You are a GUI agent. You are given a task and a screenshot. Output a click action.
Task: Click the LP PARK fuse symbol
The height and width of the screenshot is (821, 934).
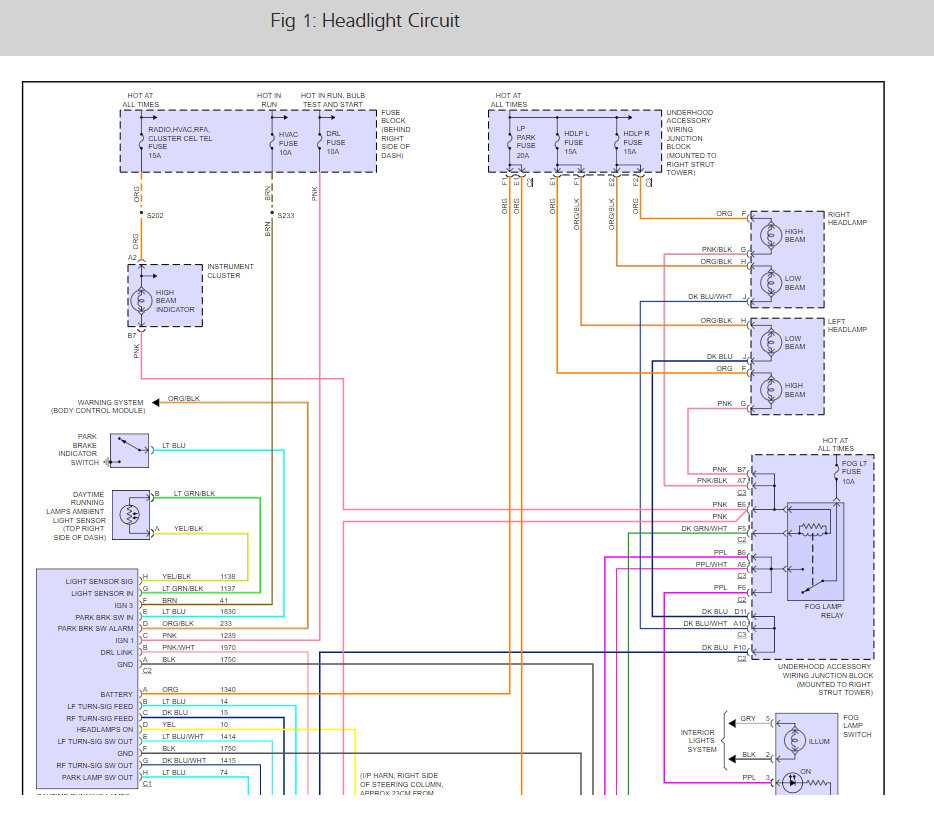(510, 141)
